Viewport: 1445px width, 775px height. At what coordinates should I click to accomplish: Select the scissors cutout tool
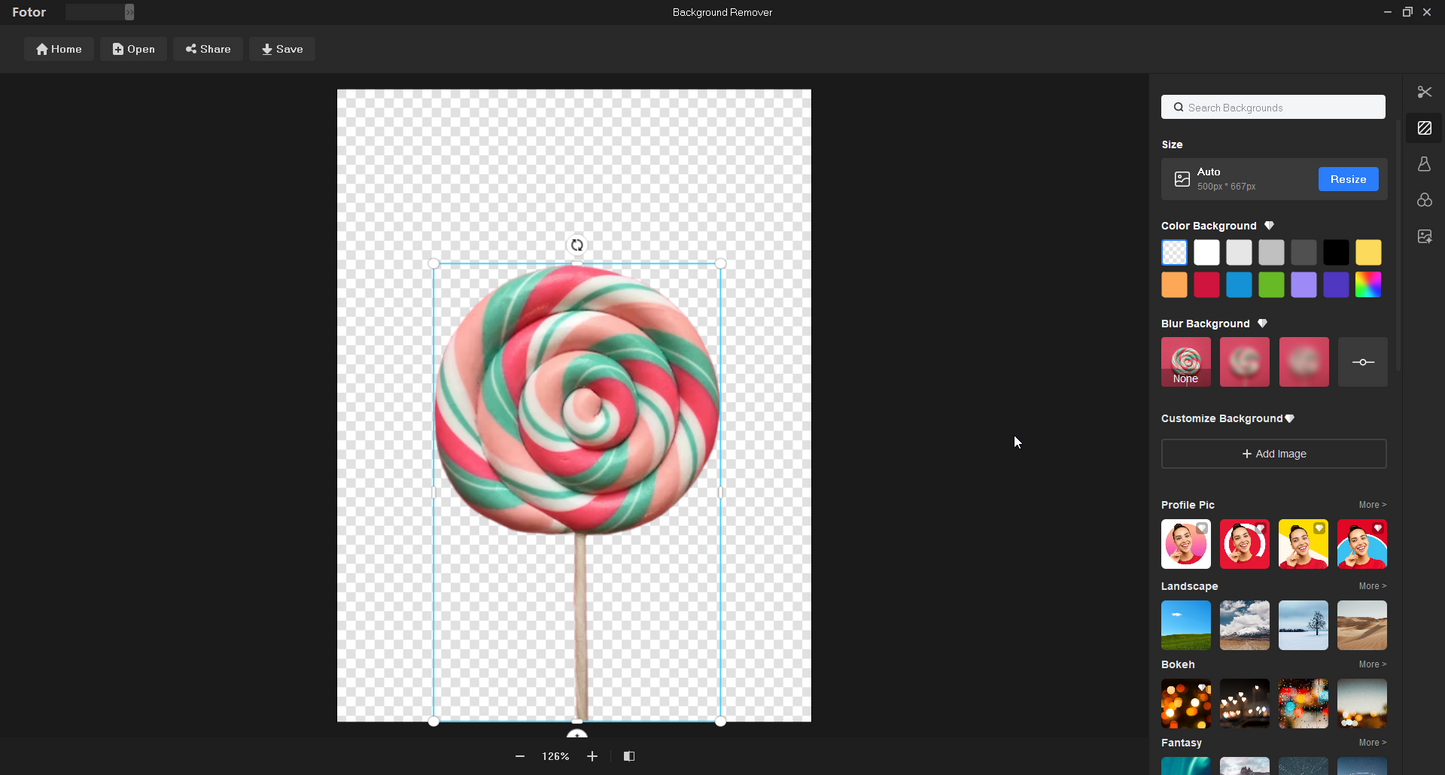1424,92
